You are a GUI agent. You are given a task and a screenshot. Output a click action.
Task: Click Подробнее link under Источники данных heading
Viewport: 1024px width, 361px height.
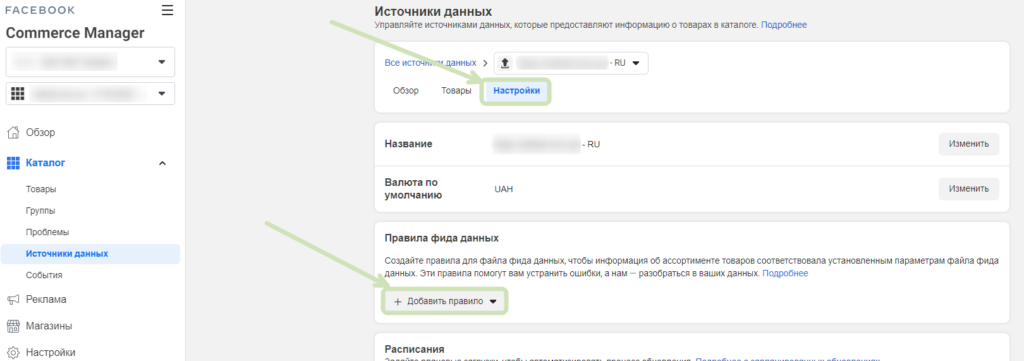click(784, 25)
